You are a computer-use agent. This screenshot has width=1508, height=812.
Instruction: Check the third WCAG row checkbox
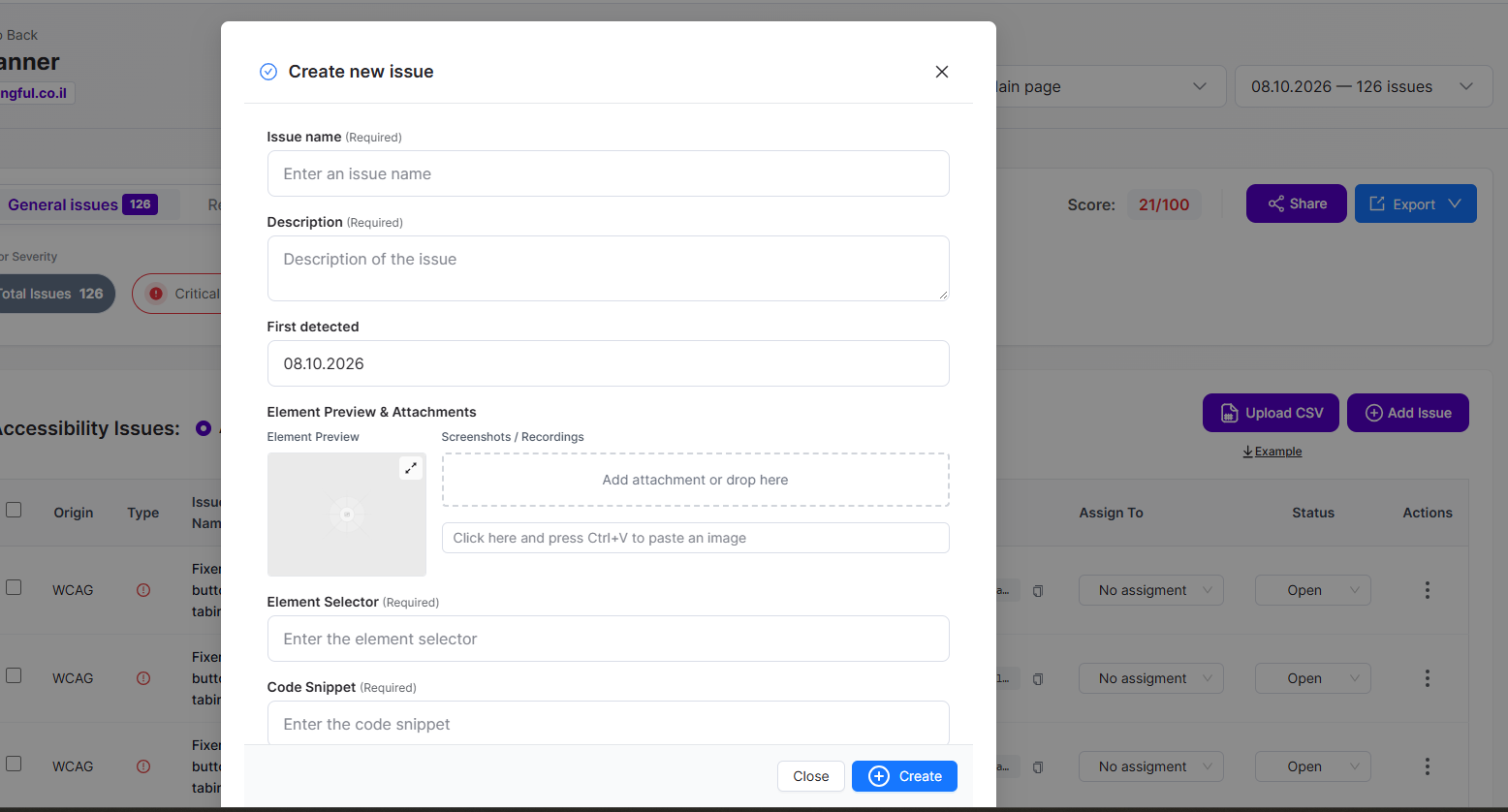tap(14, 764)
